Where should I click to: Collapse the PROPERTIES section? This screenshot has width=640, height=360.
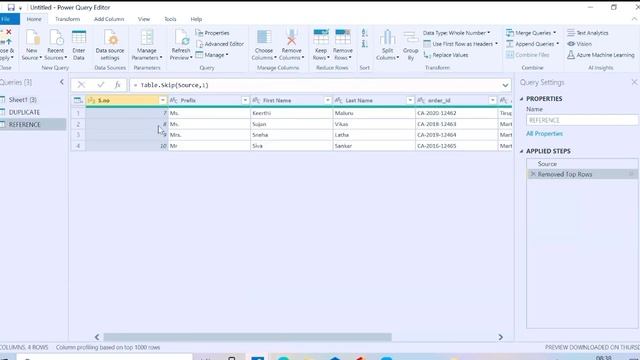tap(522, 99)
